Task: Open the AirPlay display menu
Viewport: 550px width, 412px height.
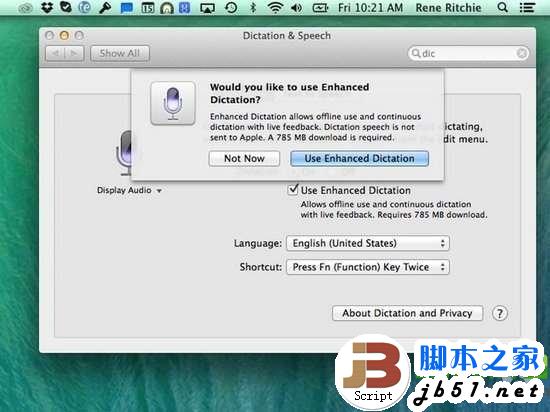Action: (207, 8)
